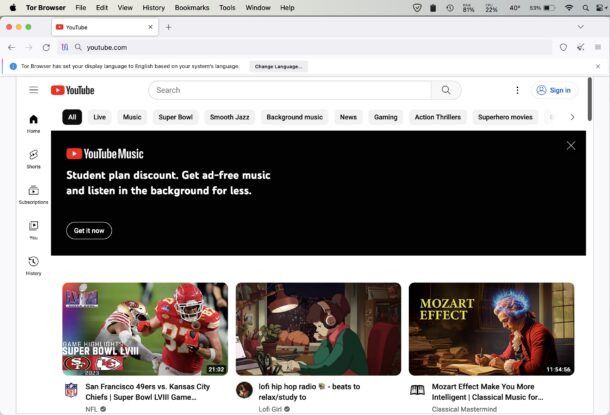610x415 pixels.
Task: Open the Change Language option
Action: coord(278,66)
